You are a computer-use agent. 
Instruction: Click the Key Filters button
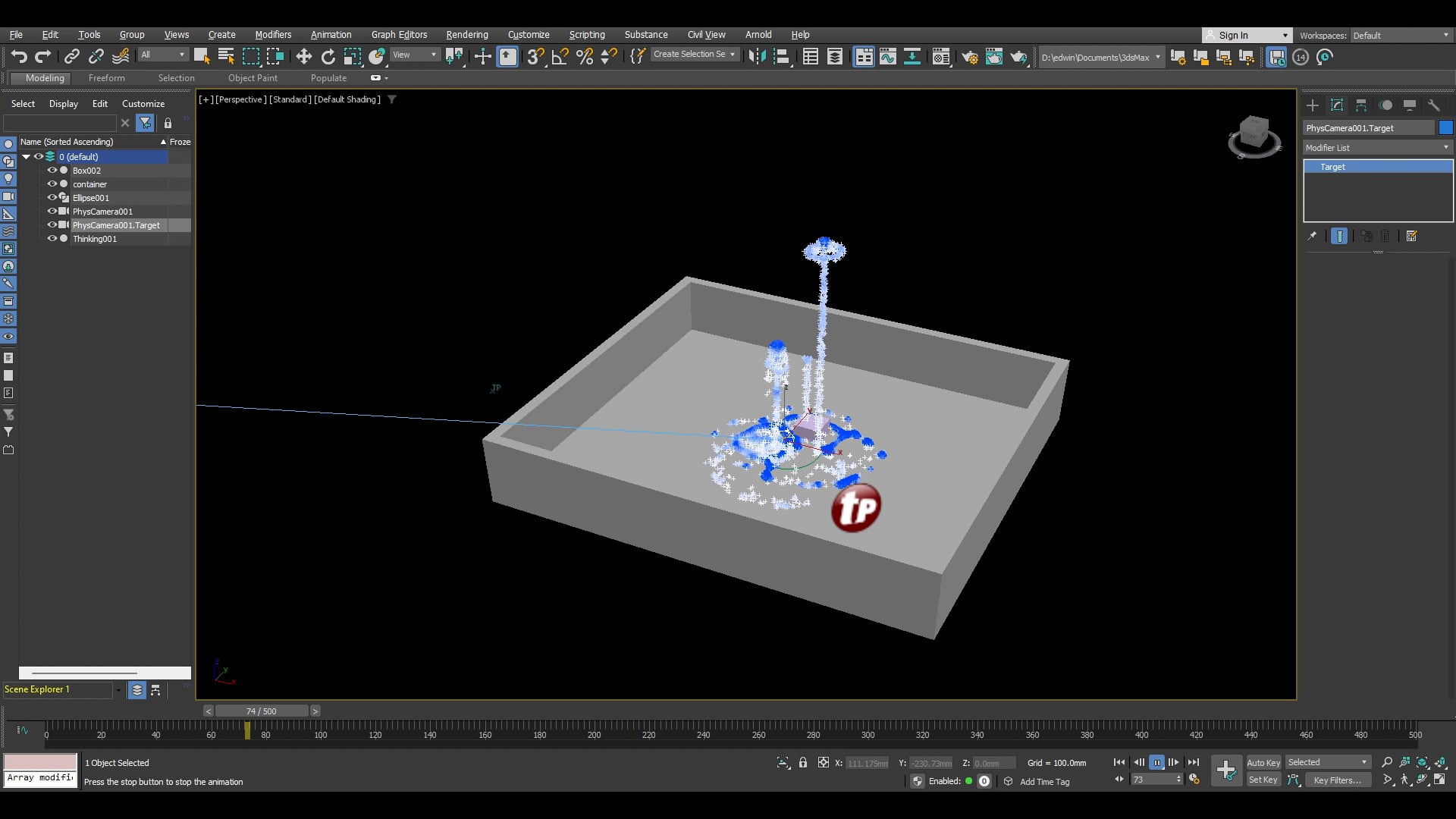[x=1338, y=780]
